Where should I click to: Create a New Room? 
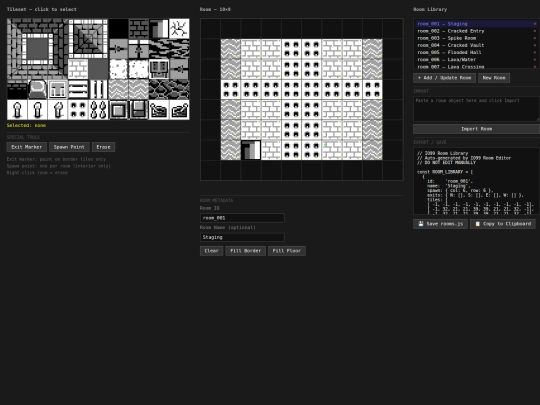click(x=494, y=78)
